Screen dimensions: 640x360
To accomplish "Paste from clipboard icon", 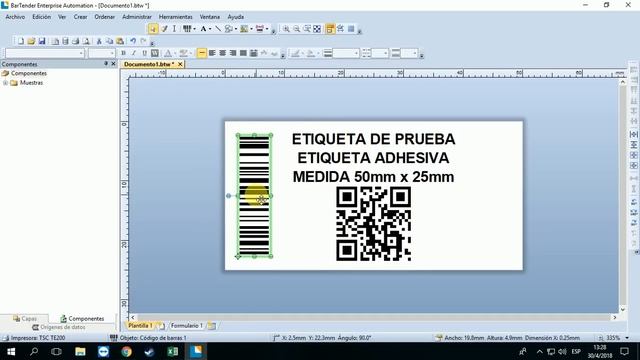I will pyautogui.click(x=120, y=41).
